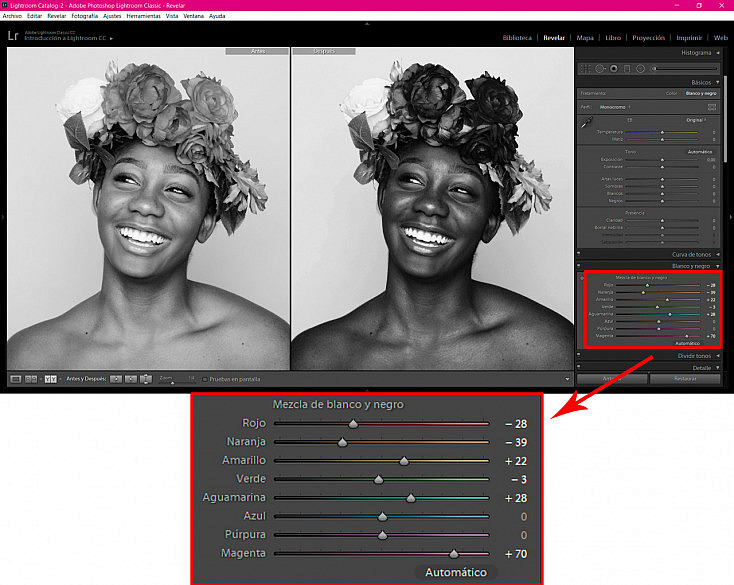Open the Ajustes menu
The image size is (734, 585).
[112, 16]
